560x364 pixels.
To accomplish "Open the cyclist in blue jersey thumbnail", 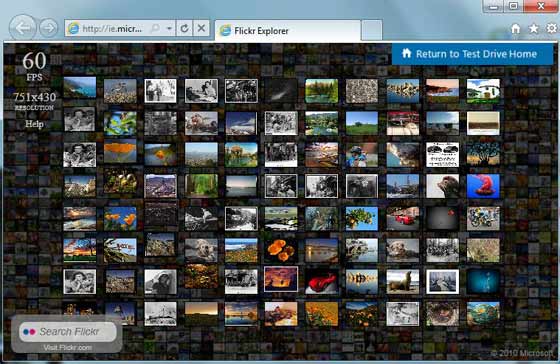I will click(362, 154).
